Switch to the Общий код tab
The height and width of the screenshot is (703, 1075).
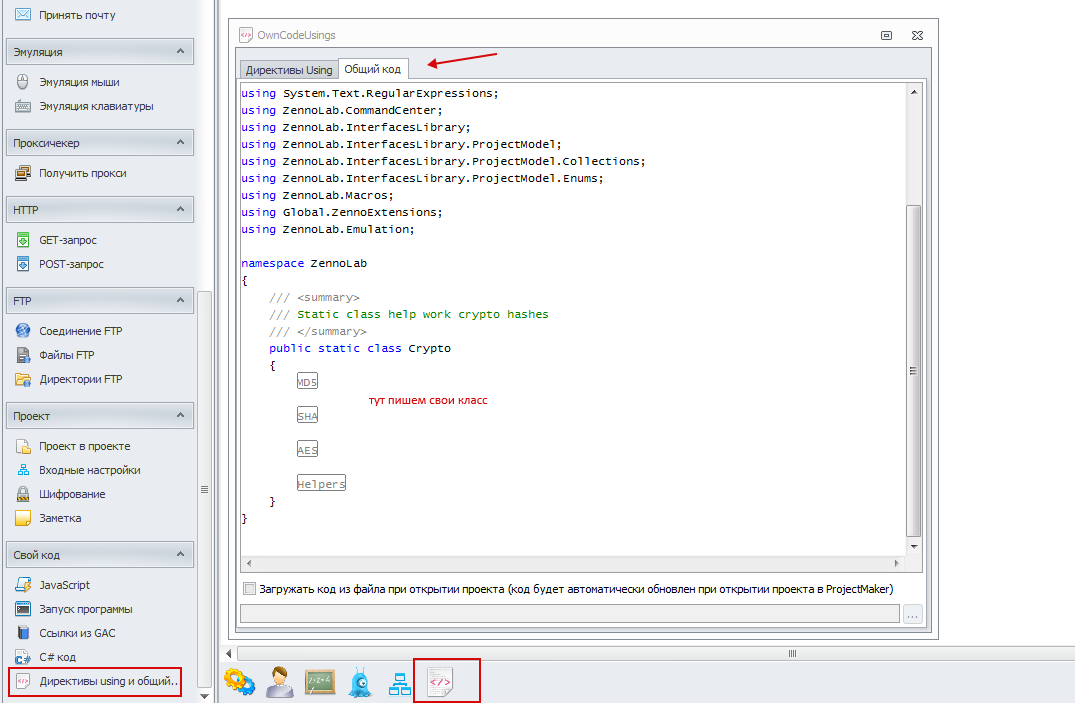click(x=373, y=69)
